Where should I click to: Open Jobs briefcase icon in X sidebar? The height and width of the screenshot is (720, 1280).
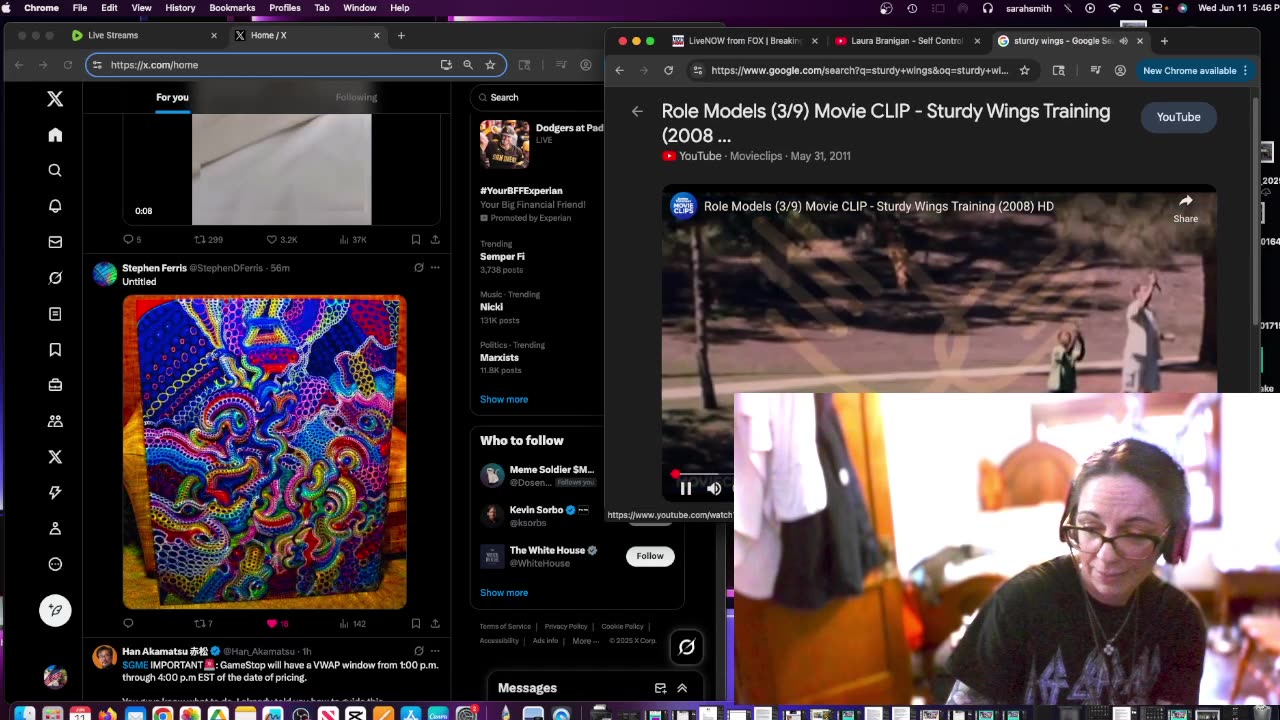(55, 385)
